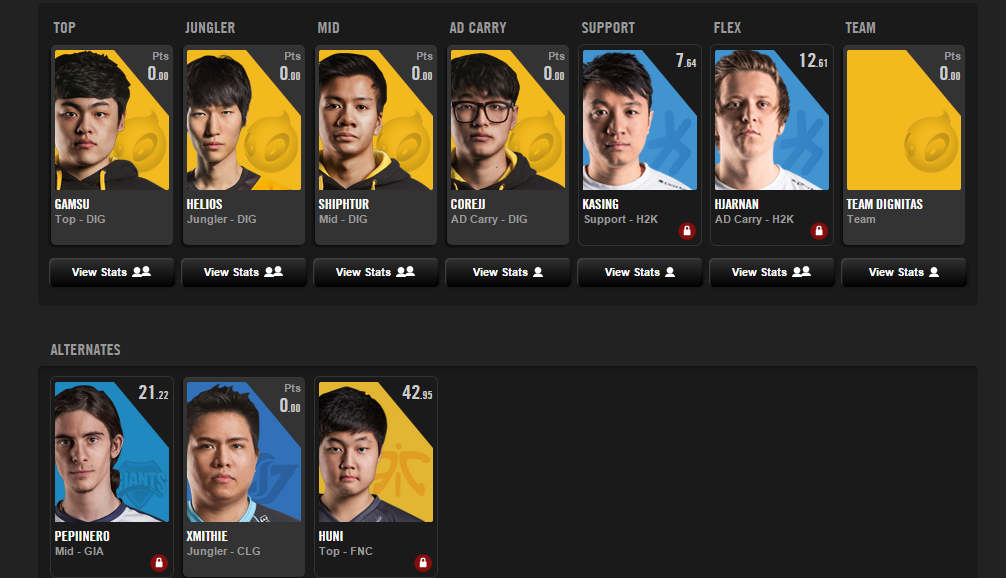Choose alternate Huni's portrait
Viewport: 1006px width, 578px height.
(376, 452)
